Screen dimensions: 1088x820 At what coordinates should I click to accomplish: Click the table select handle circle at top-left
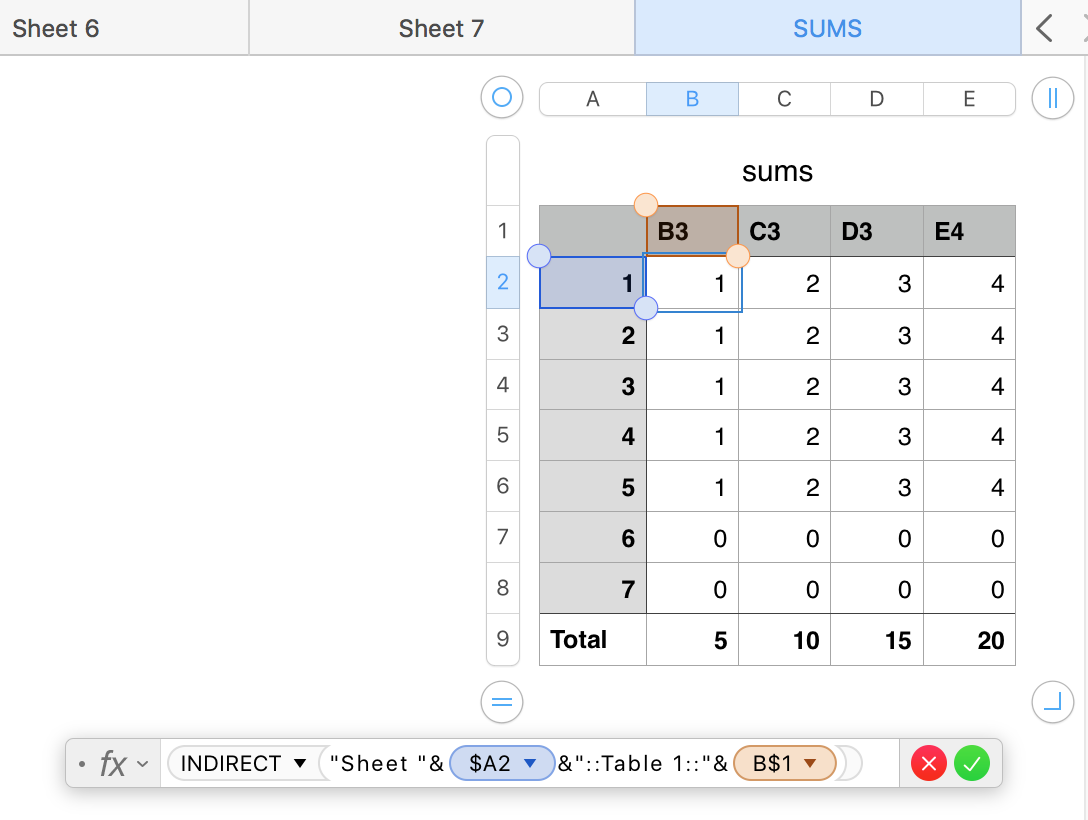click(x=502, y=98)
